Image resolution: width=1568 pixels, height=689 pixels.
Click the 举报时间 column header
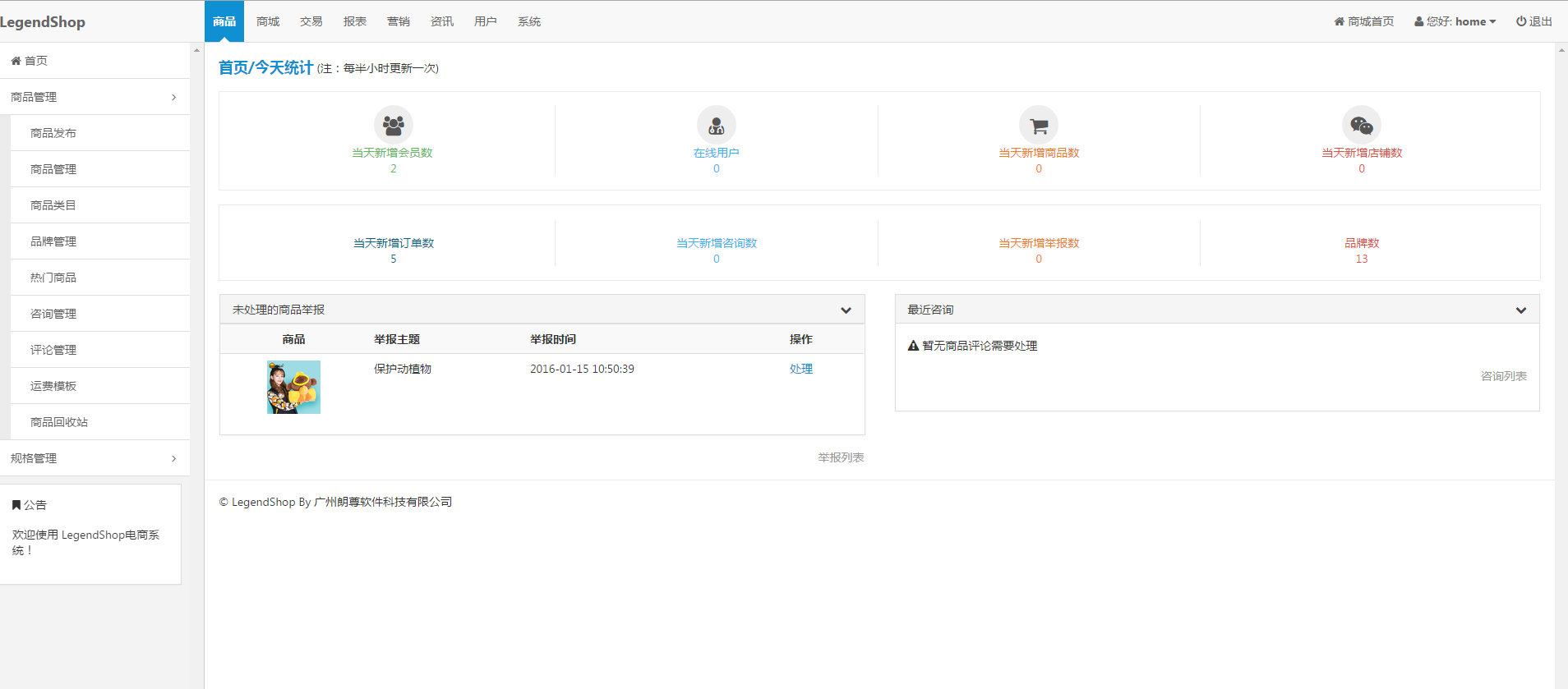553,339
